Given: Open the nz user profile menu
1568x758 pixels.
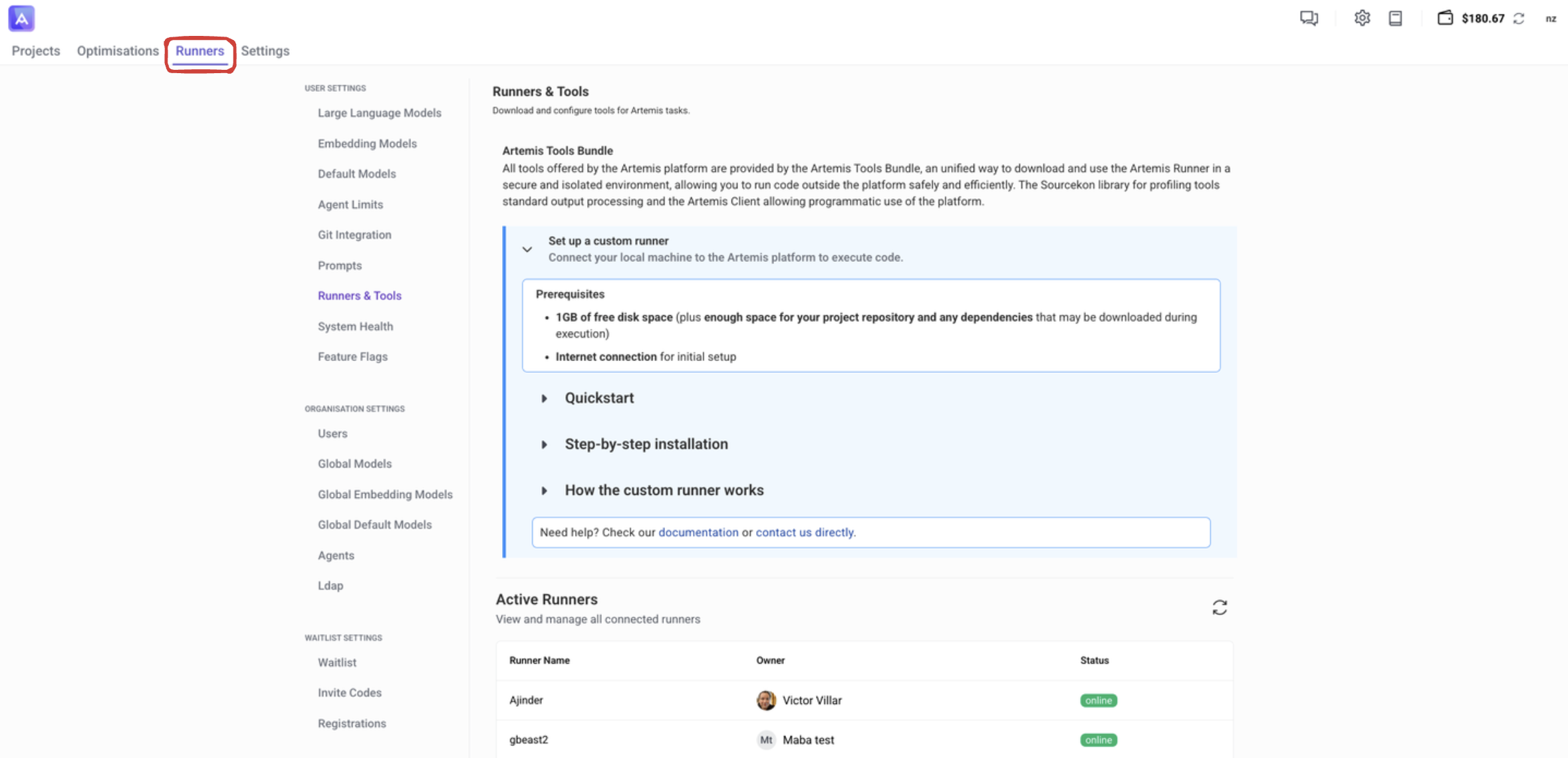Looking at the screenshot, I should coord(1551,19).
